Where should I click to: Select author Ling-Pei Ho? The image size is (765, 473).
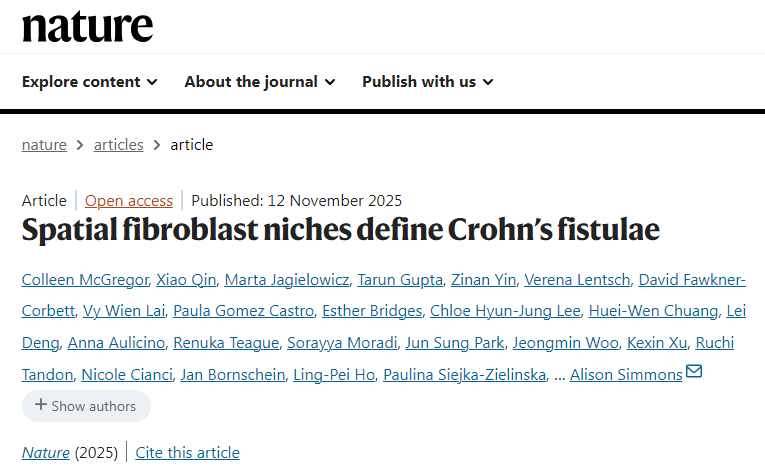click(334, 374)
